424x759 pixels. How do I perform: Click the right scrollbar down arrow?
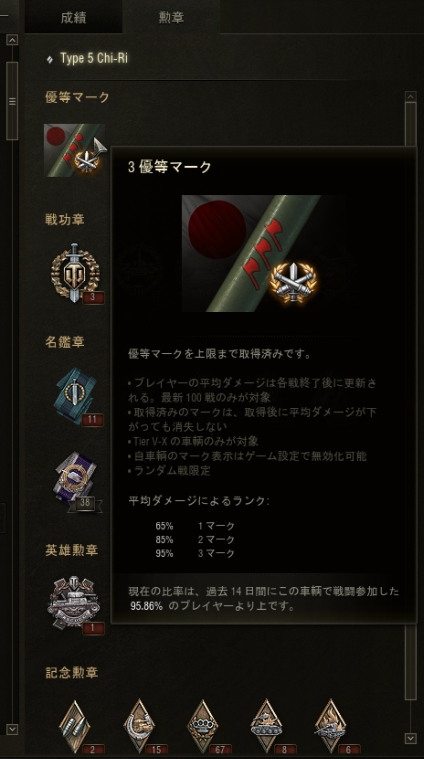tap(410, 738)
